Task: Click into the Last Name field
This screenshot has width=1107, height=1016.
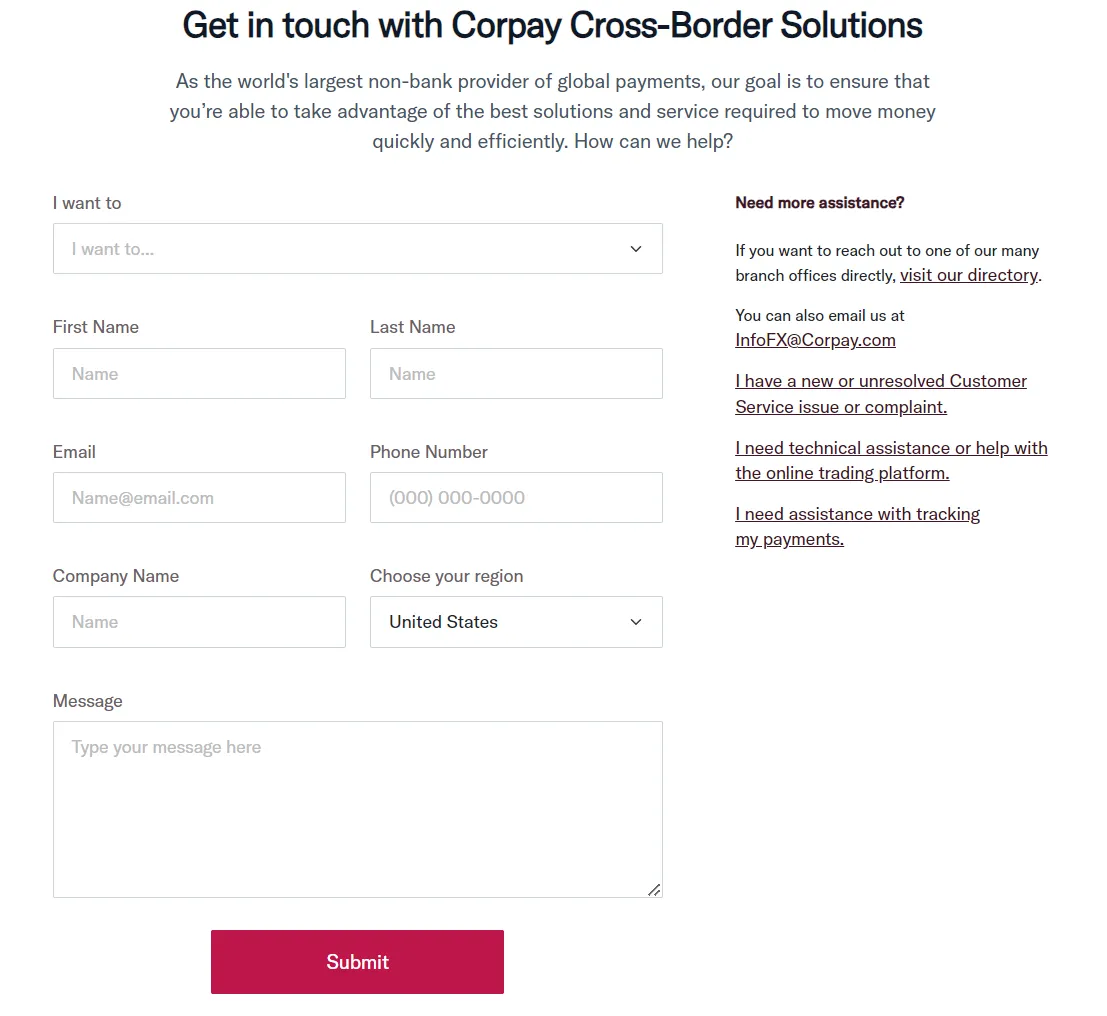Action: click(516, 373)
